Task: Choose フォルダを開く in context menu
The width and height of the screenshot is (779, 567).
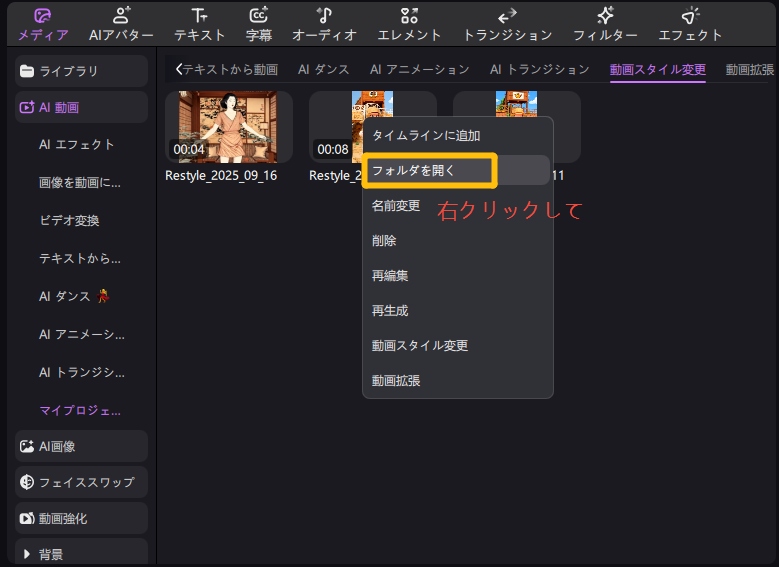Action: click(428, 170)
